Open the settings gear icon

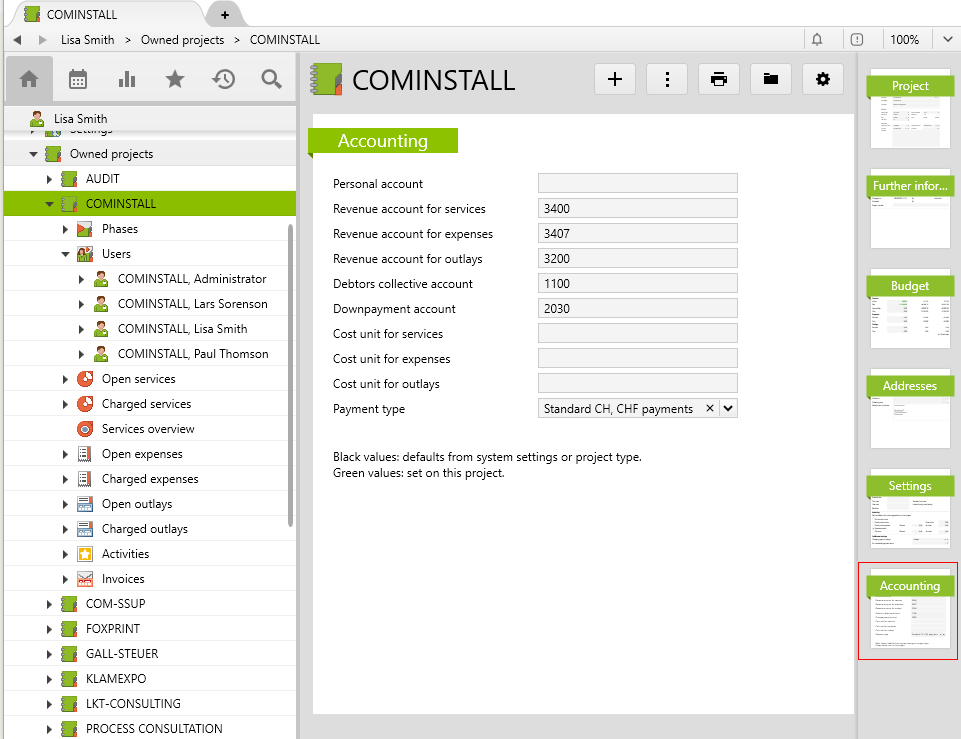(x=822, y=79)
